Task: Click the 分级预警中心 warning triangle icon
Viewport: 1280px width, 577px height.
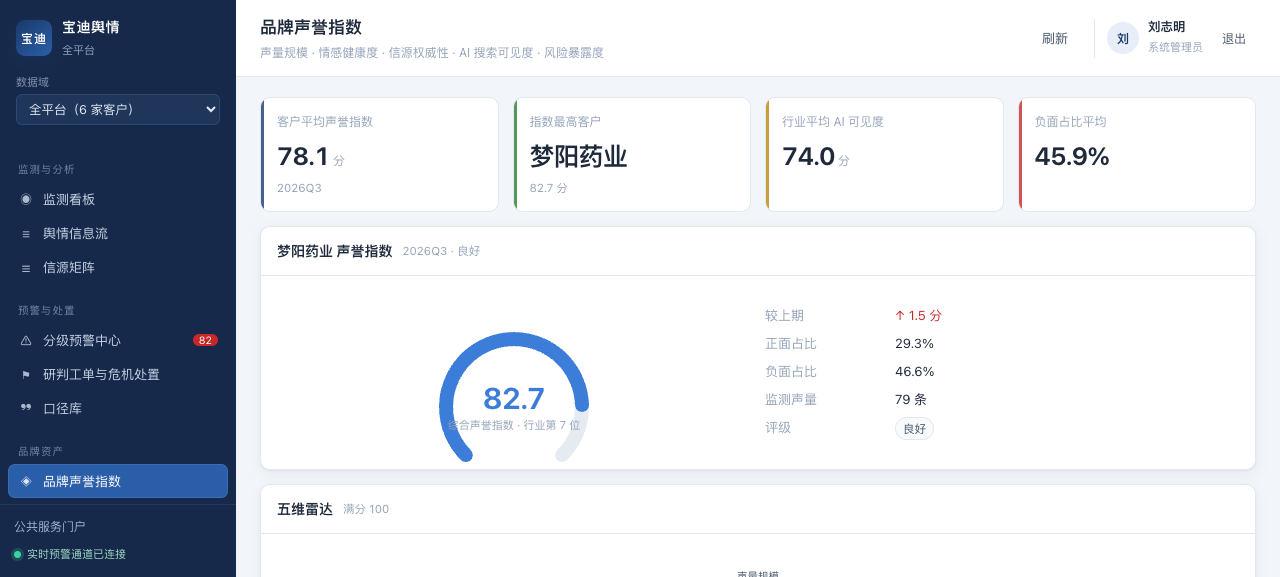Action: click(26, 340)
